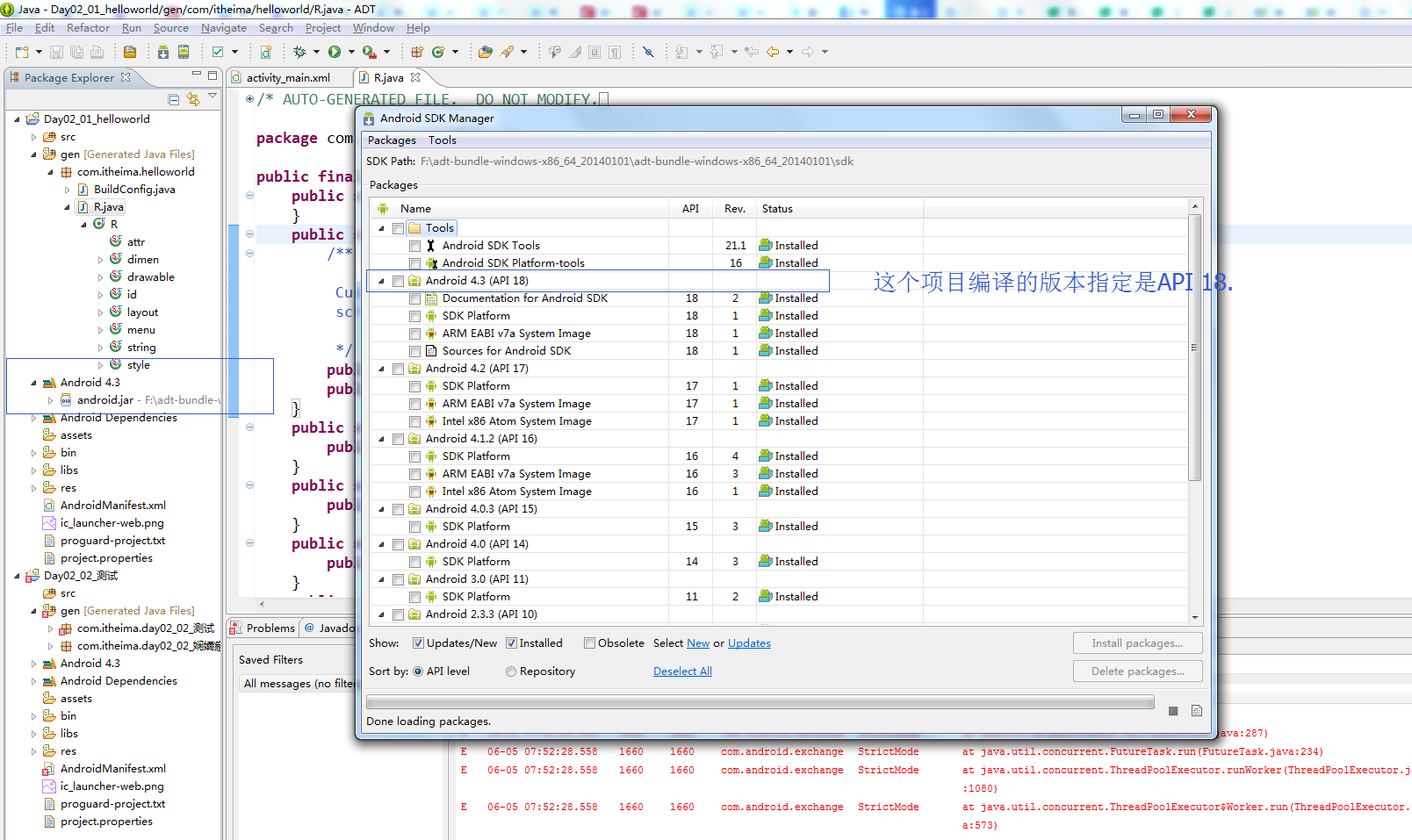Open Package Explorer view menu triangle
This screenshot has width=1412, height=840.
click(213, 96)
